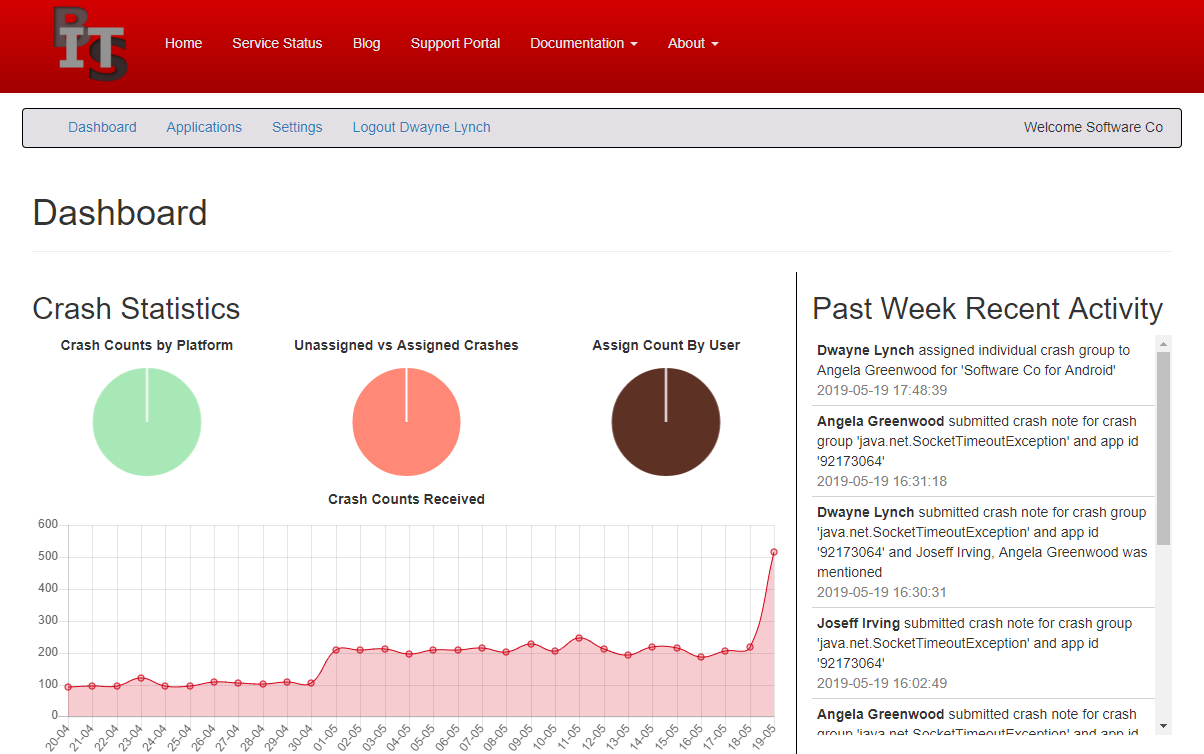
Task: Open the Settings tab
Action: coord(297,127)
